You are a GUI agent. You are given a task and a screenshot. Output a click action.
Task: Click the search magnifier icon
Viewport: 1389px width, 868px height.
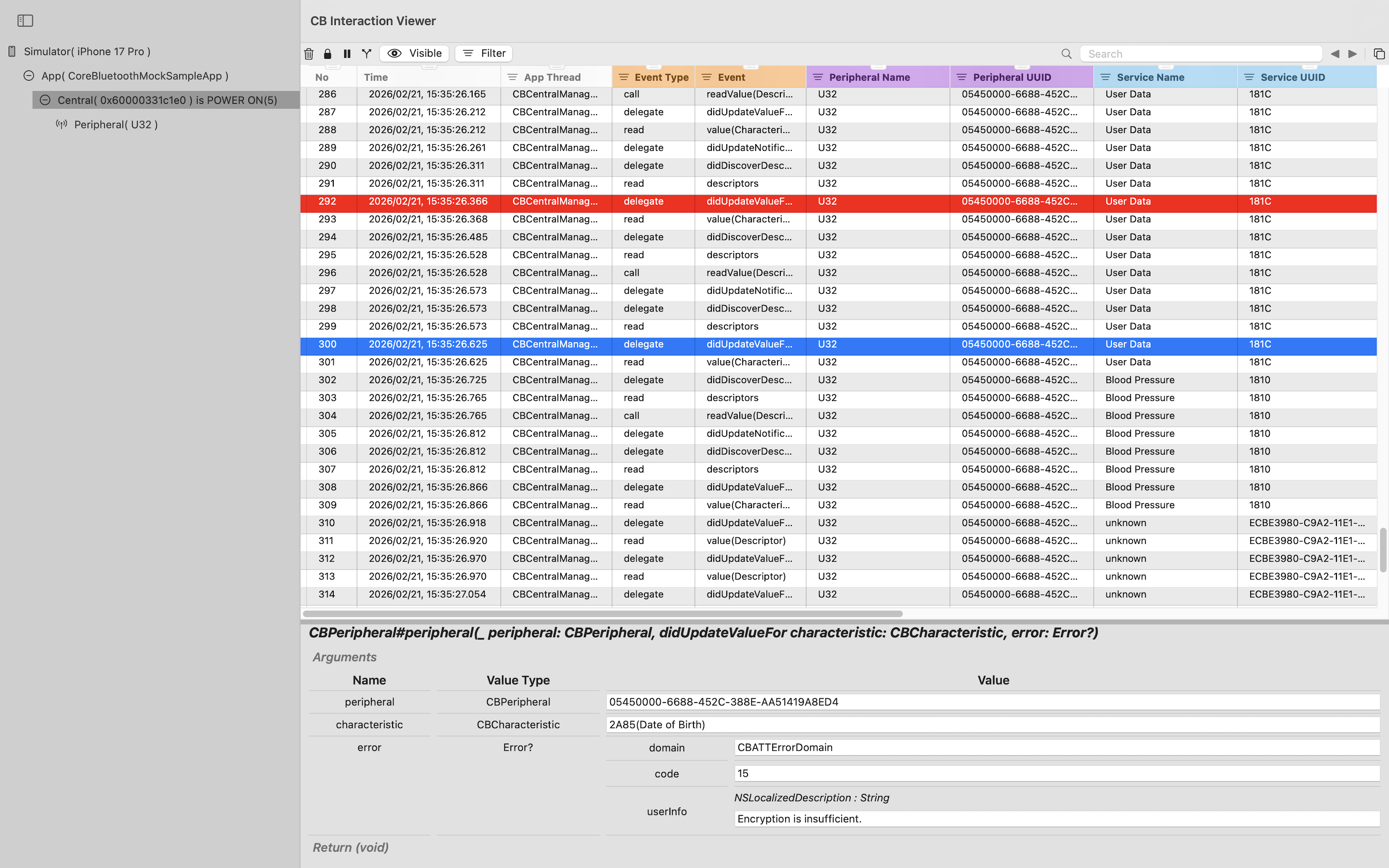click(x=1066, y=54)
